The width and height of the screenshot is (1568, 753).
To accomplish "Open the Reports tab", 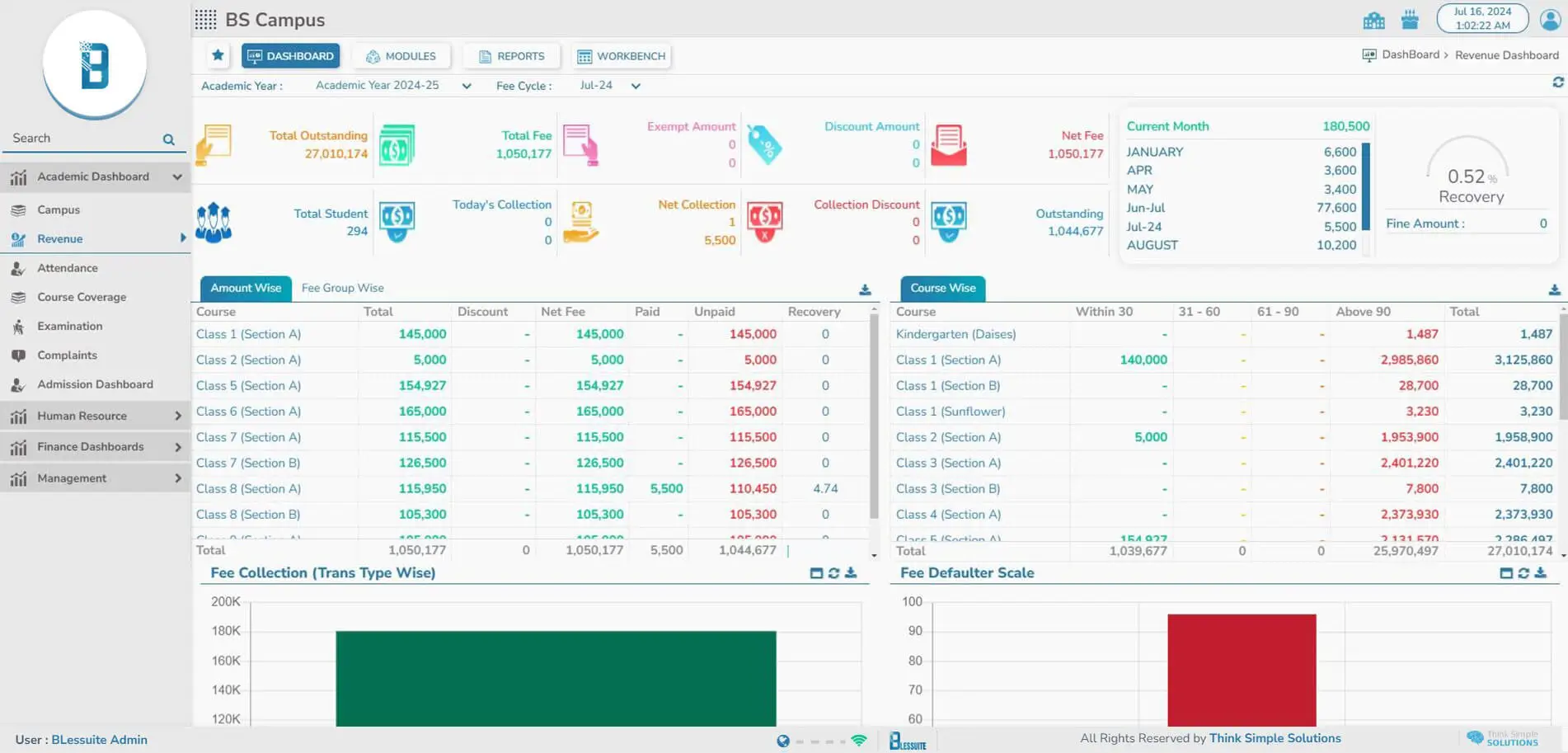I will point(511,56).
